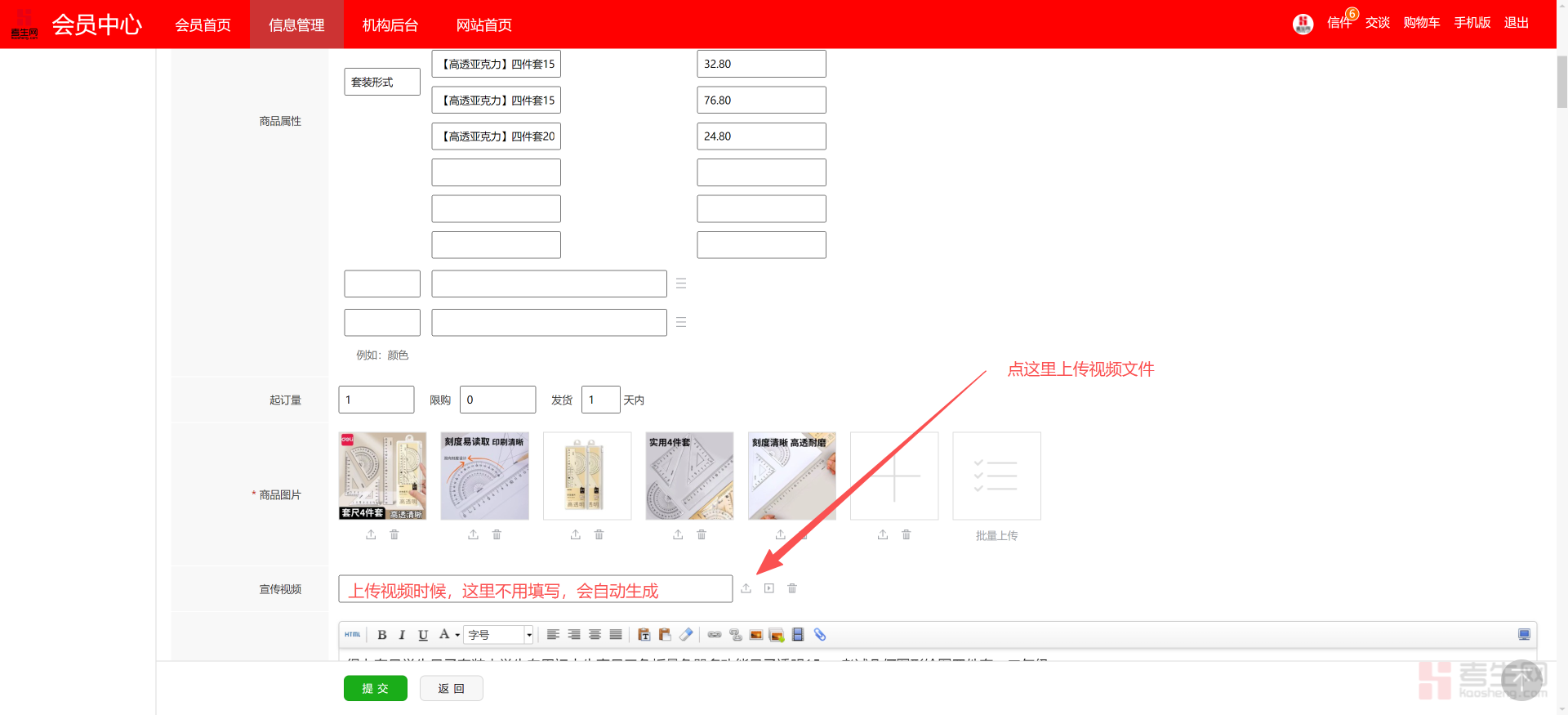Click the video upload icon beside 宣传视频 field
The height and width of the screenshot is (715, 1568).
(746, 588)
